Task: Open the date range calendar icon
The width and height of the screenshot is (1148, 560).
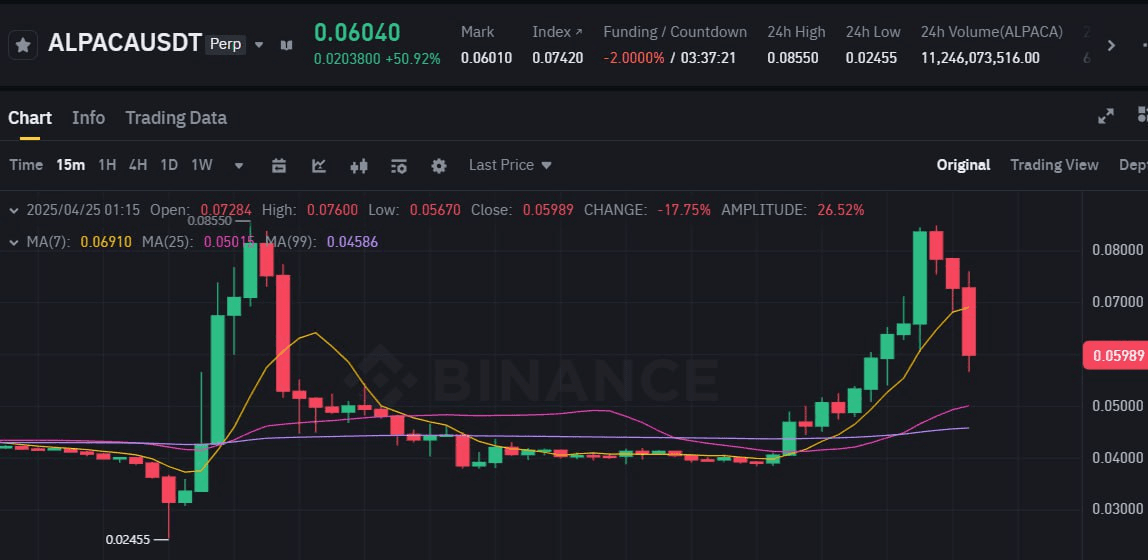Action: 279,165
